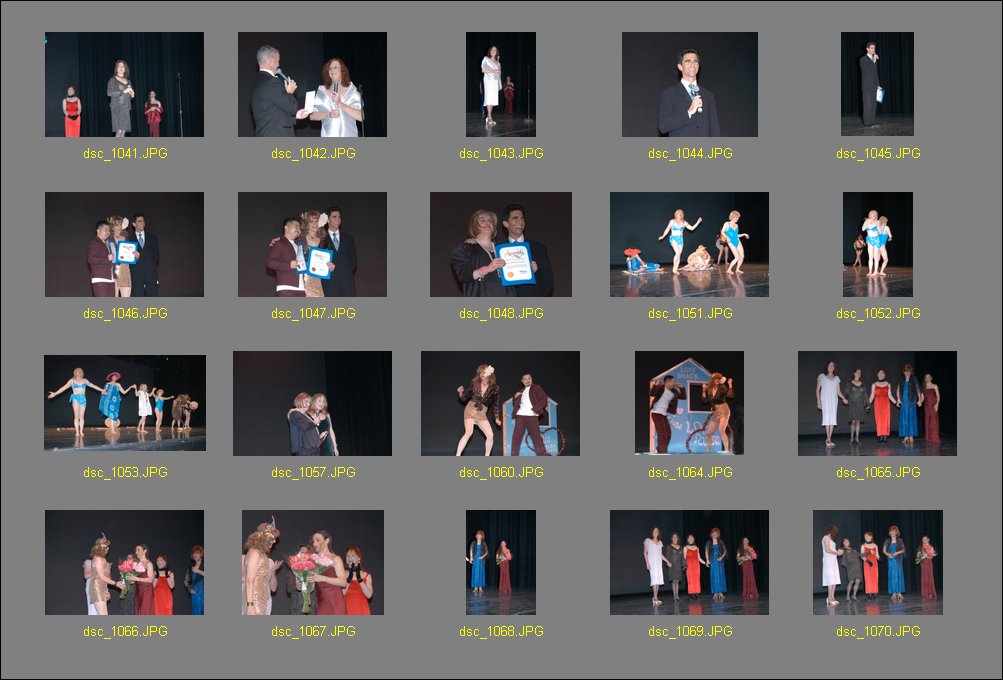Click the caption label dsc_1064.JPG
The width and height of the screenshot is (1003, 680).
click(x=690, y=472)
